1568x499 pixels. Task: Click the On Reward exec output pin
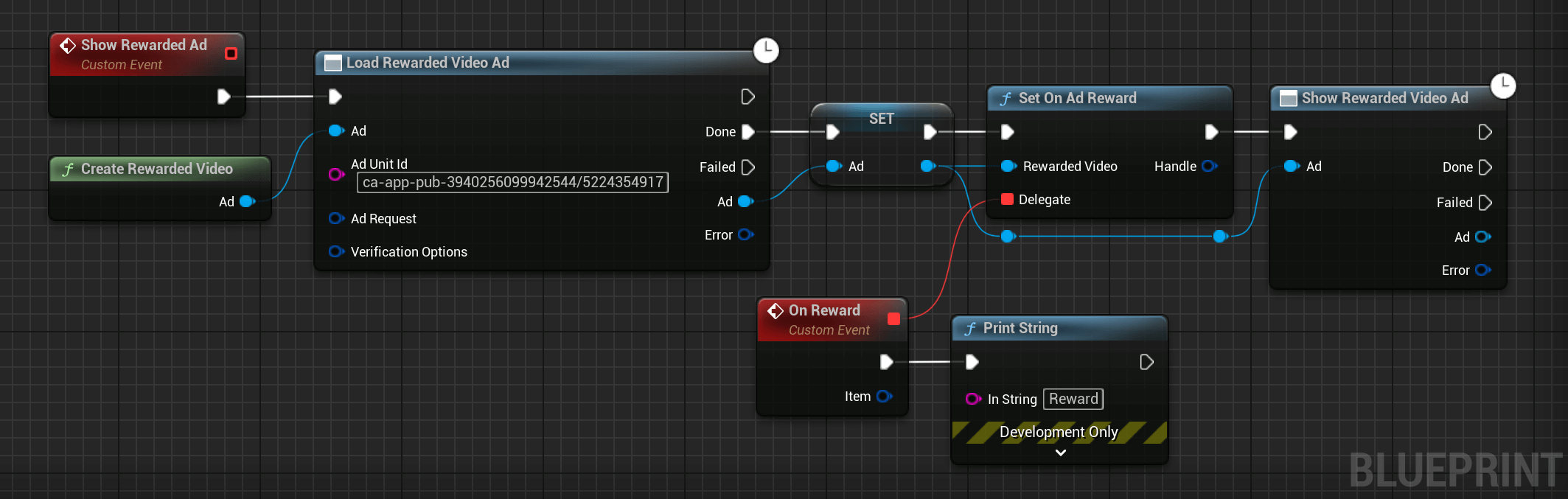(887, 362)
